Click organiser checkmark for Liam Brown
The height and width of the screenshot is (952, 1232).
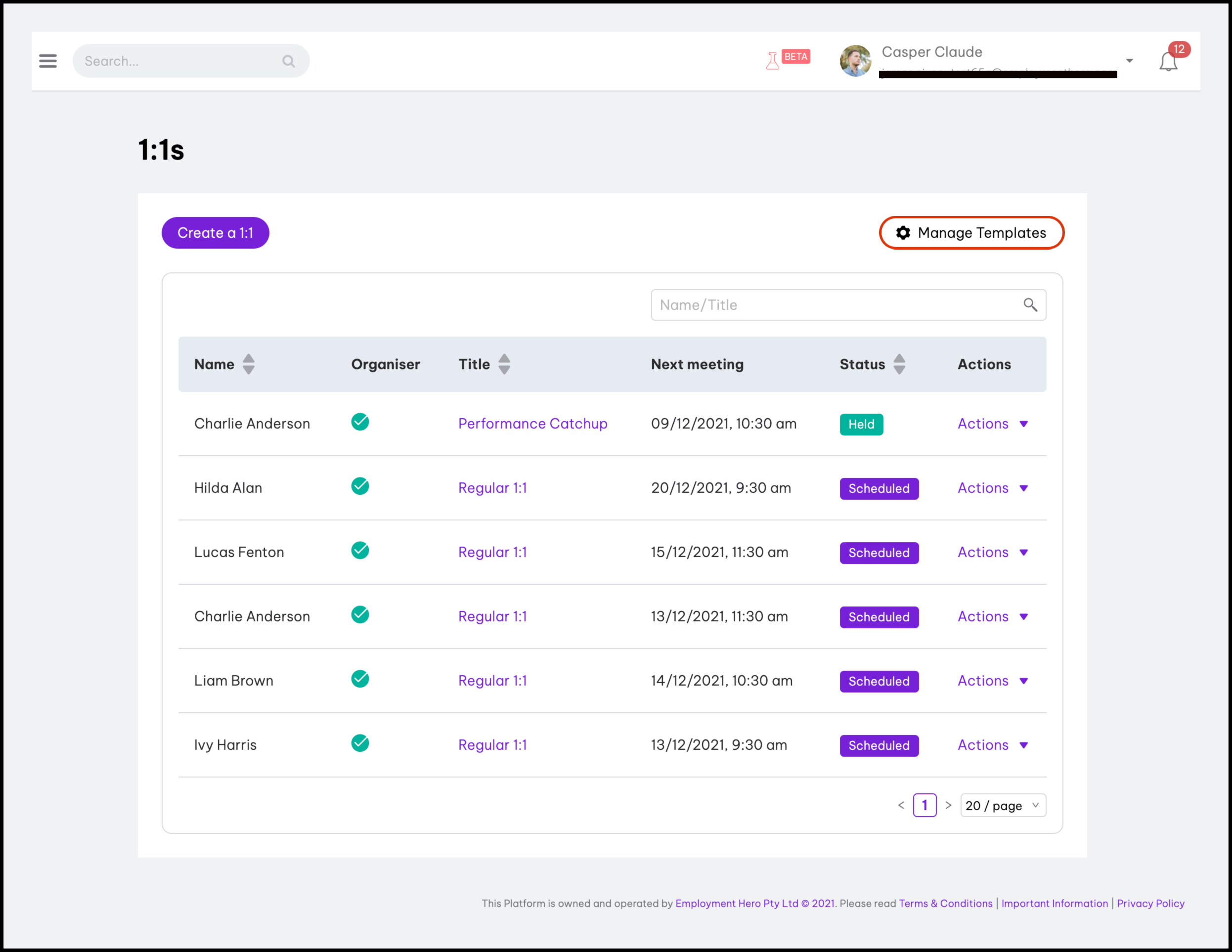(x=360, y=679)
